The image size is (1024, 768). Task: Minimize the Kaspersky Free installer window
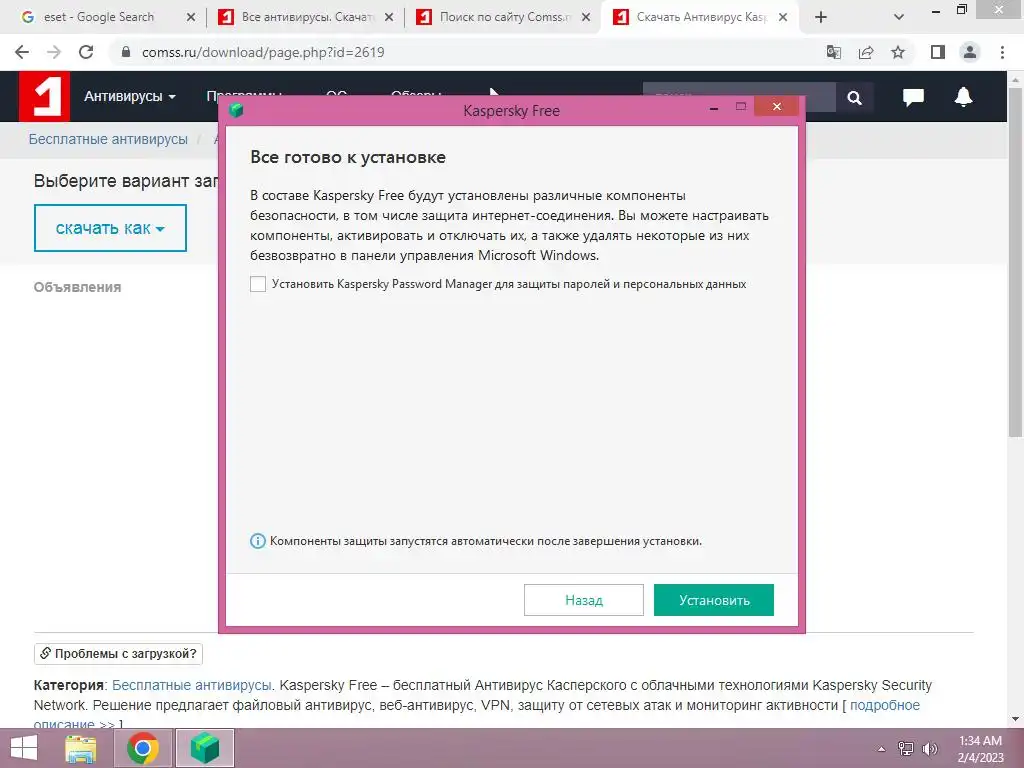coord(714,108)
